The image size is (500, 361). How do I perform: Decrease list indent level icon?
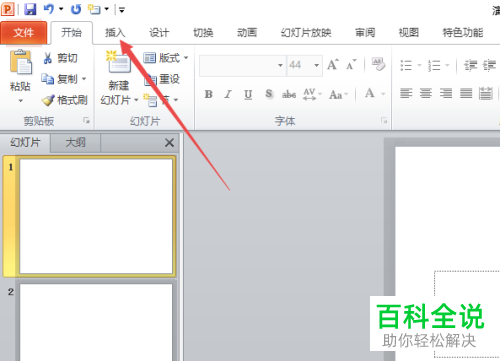(x=471, y=65)
